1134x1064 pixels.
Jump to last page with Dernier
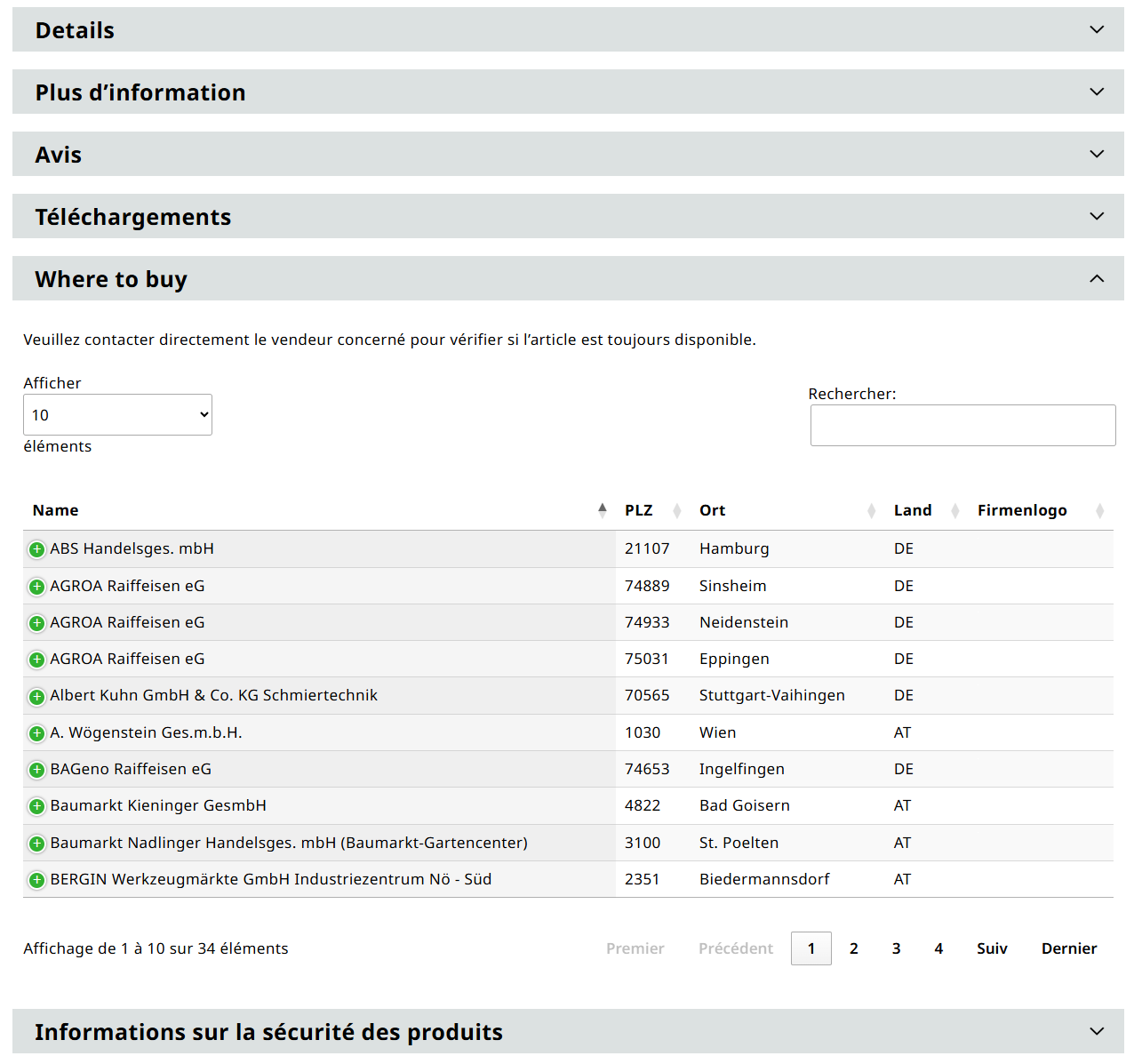tap(1069, 948)
